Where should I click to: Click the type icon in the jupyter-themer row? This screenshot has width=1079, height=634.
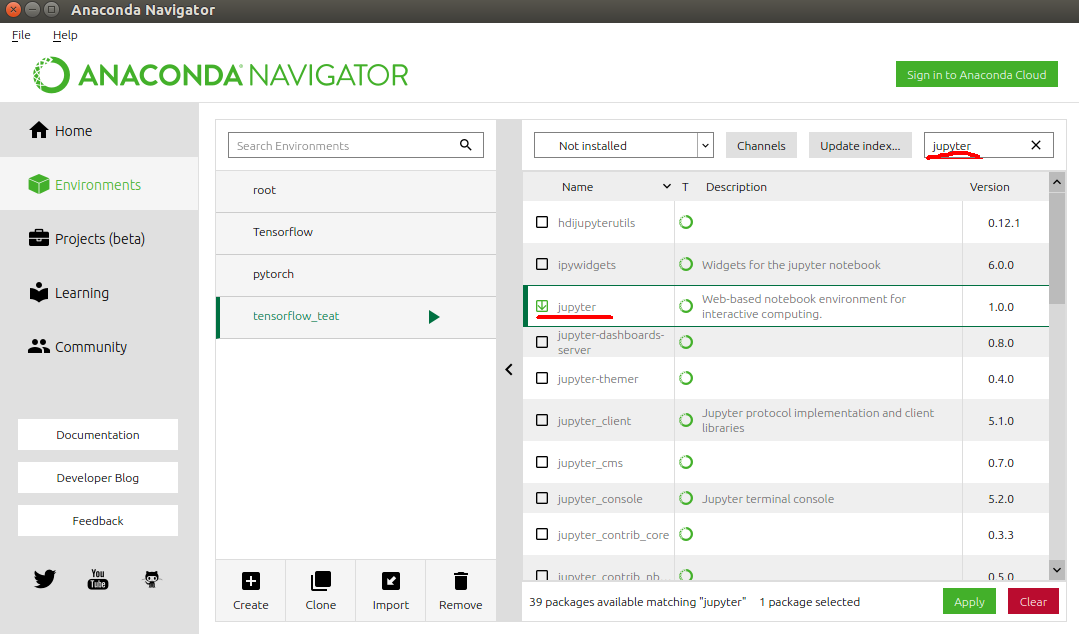[x=686, y=378]
